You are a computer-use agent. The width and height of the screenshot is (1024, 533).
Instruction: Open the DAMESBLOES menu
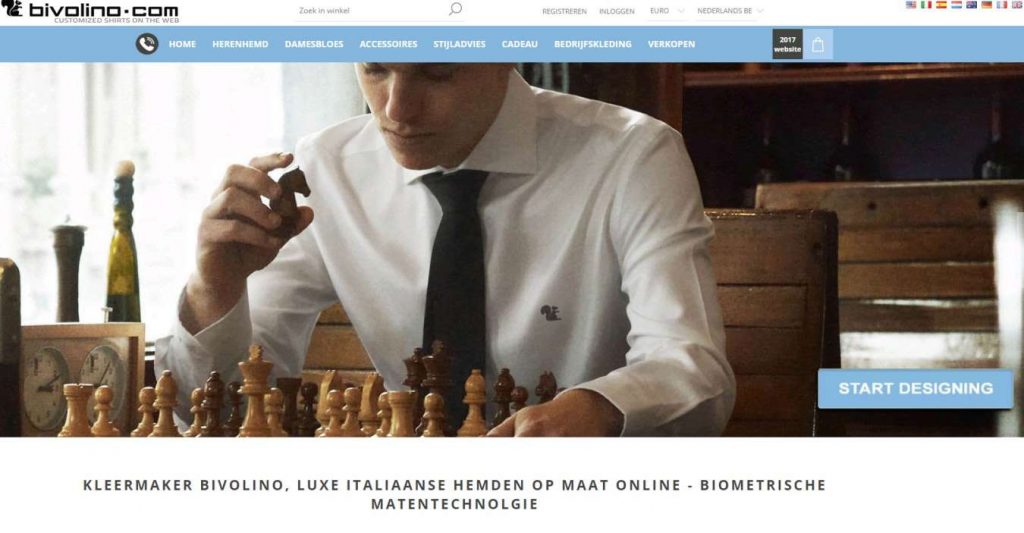pyautogui.click(x=314, y=44)
